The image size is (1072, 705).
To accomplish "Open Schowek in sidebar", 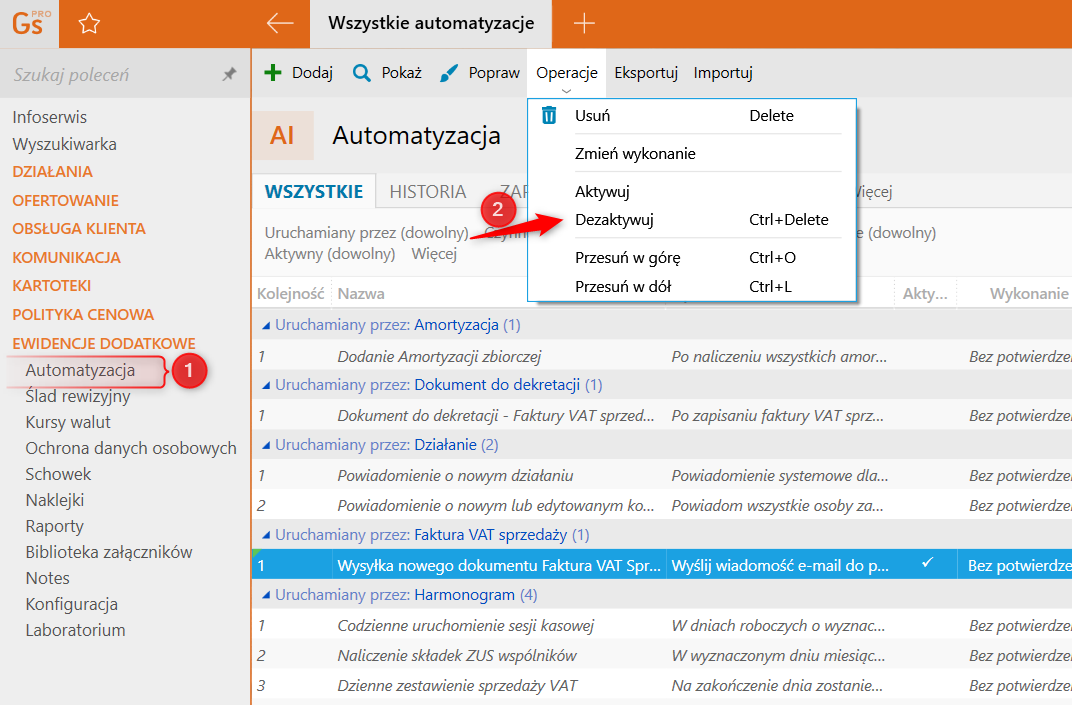I will tap(58, 474).
